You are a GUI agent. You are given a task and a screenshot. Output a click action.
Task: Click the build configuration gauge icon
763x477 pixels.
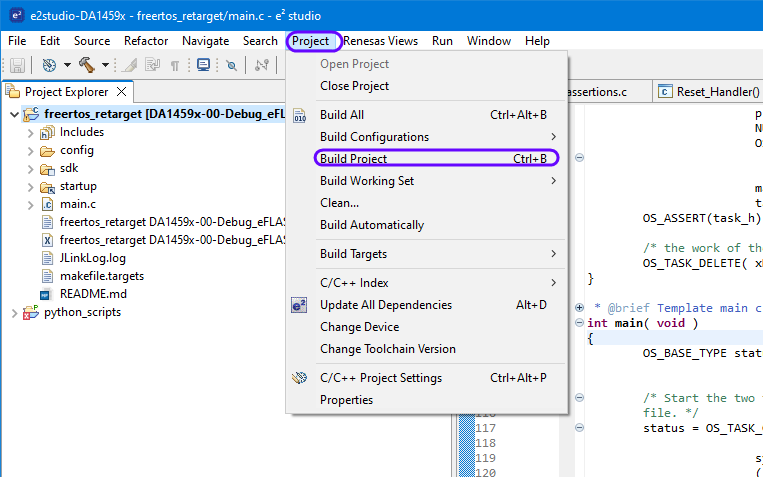coord(49,65)
